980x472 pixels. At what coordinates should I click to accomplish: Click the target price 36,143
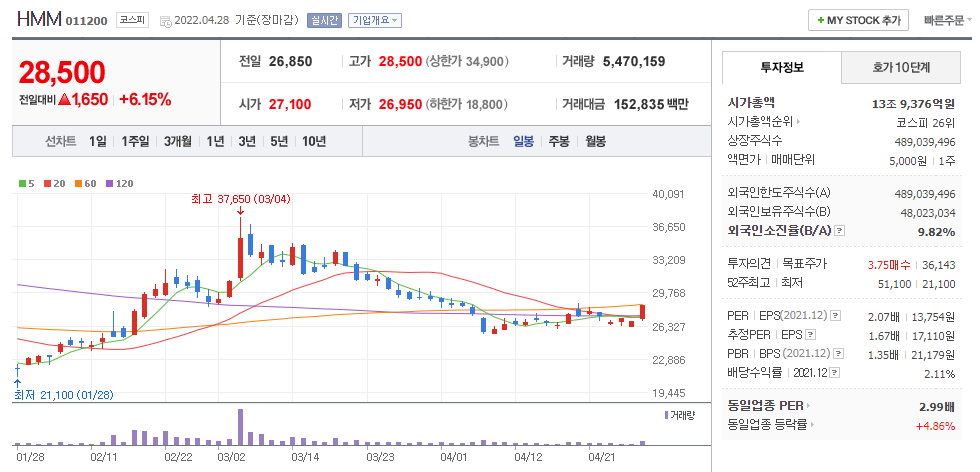[x=938, y=265]
